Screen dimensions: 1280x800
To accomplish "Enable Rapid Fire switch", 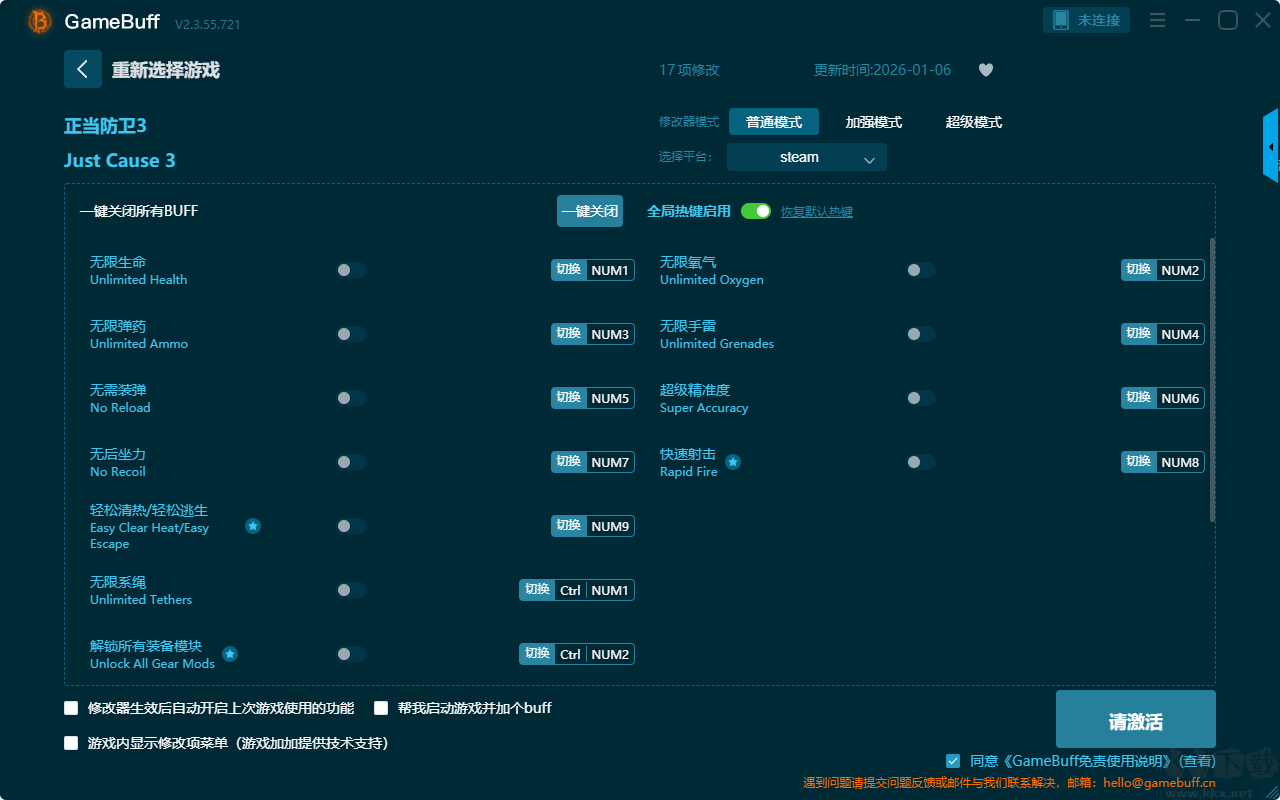I will coord(921,462).
